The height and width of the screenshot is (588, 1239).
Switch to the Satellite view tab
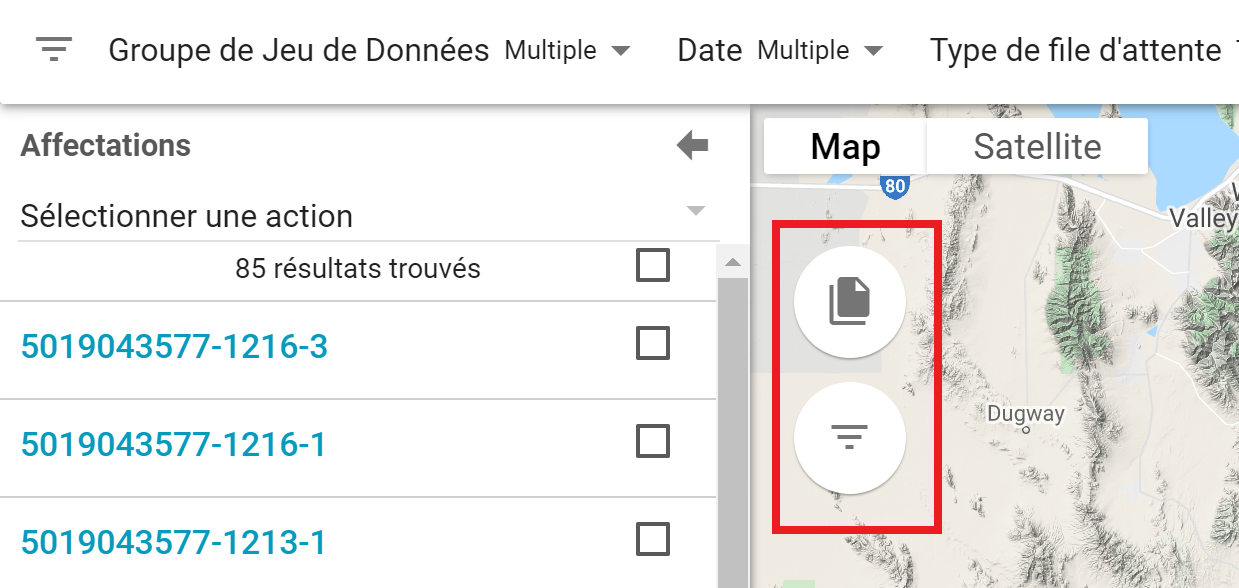tap(1037, 147)
